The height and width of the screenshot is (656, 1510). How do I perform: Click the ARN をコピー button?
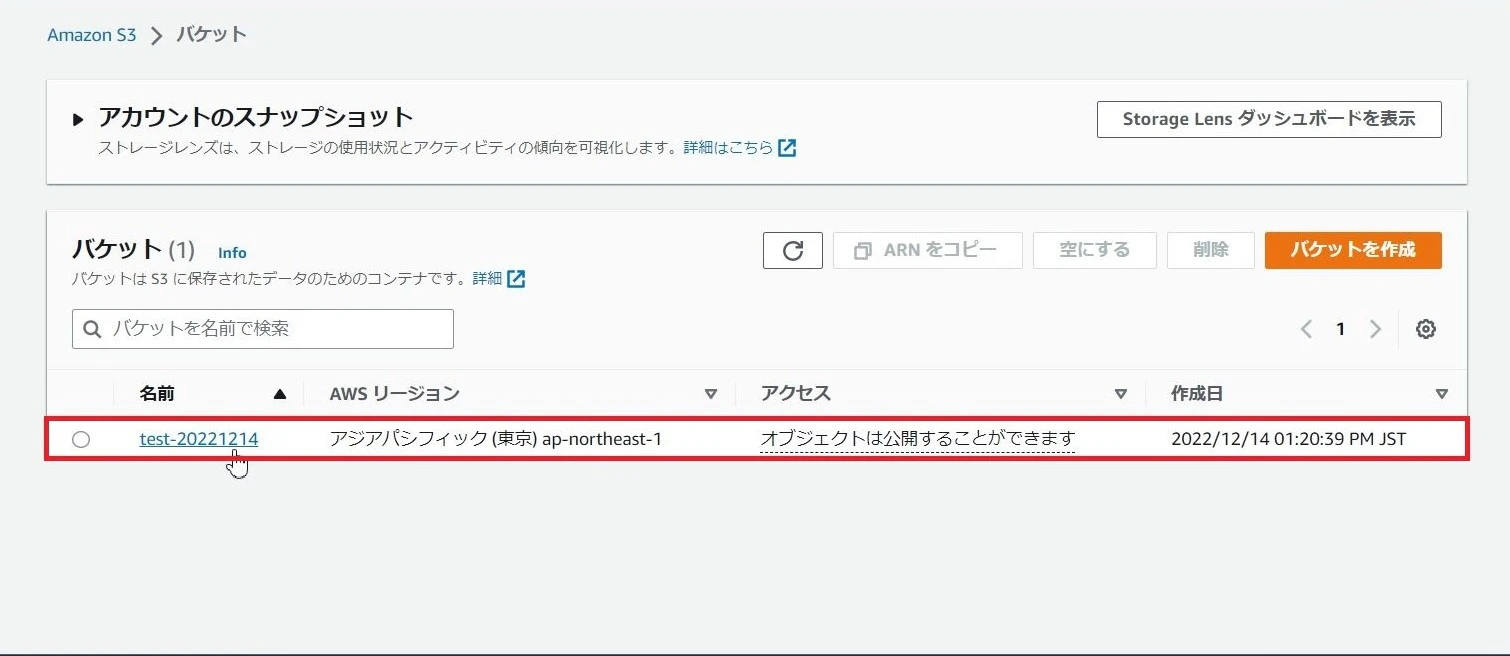pos(927,250)
